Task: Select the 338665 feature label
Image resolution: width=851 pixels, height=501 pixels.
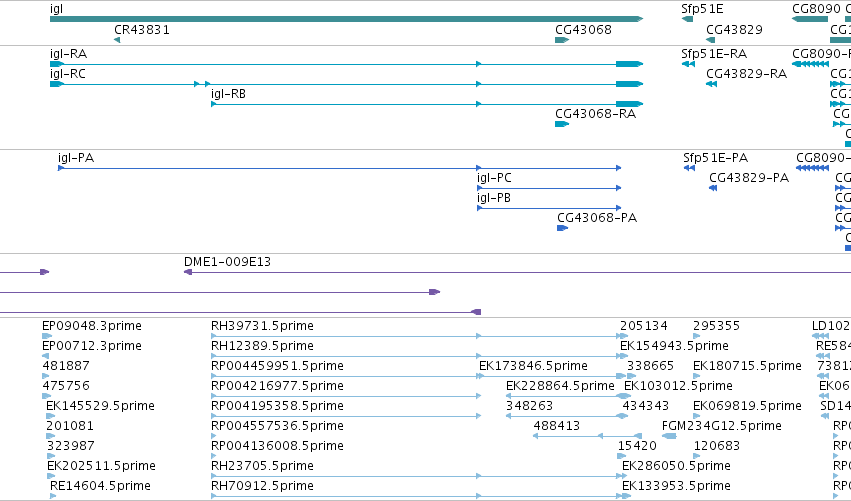Action: pos(650,366)
